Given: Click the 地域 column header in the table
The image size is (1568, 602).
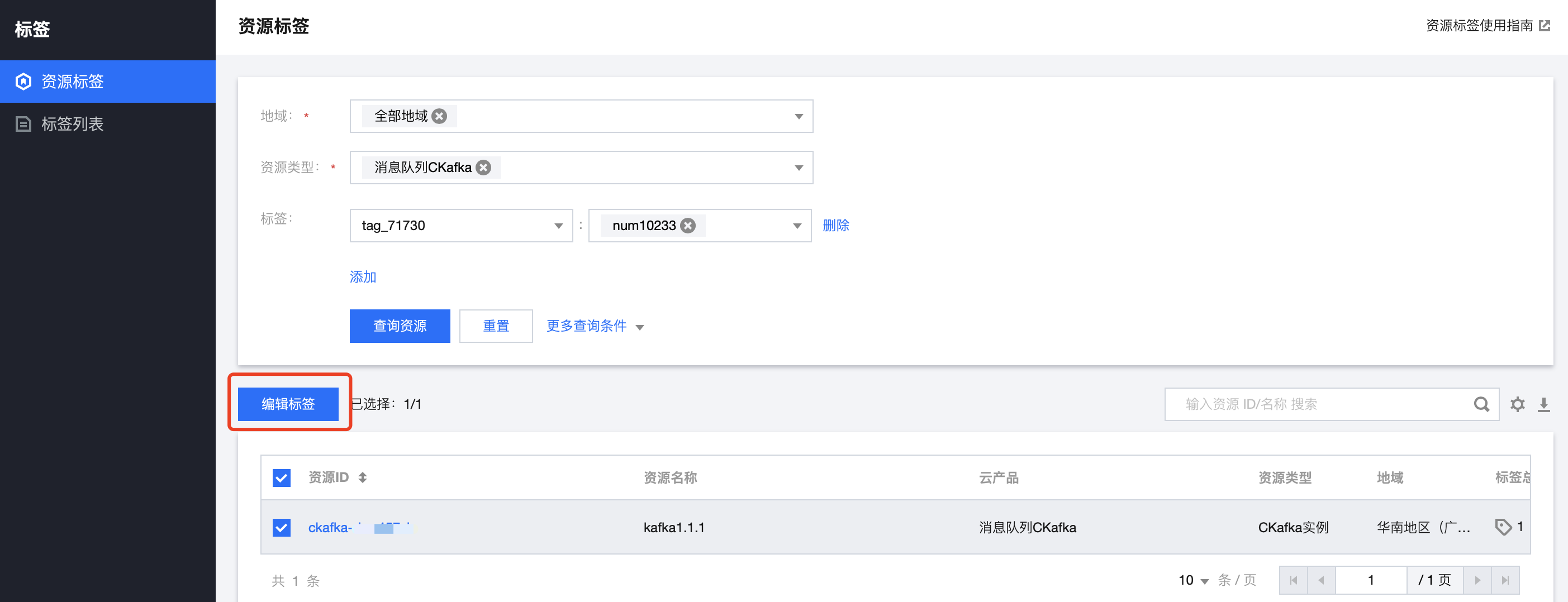Looking at the screenshot, I should (x=1390, y=477).
